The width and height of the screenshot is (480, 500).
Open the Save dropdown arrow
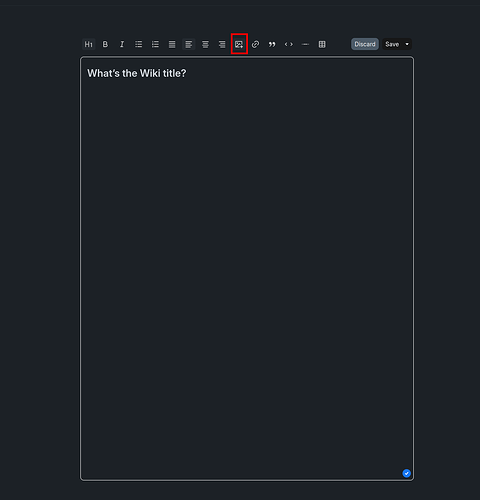pos(407,44)
